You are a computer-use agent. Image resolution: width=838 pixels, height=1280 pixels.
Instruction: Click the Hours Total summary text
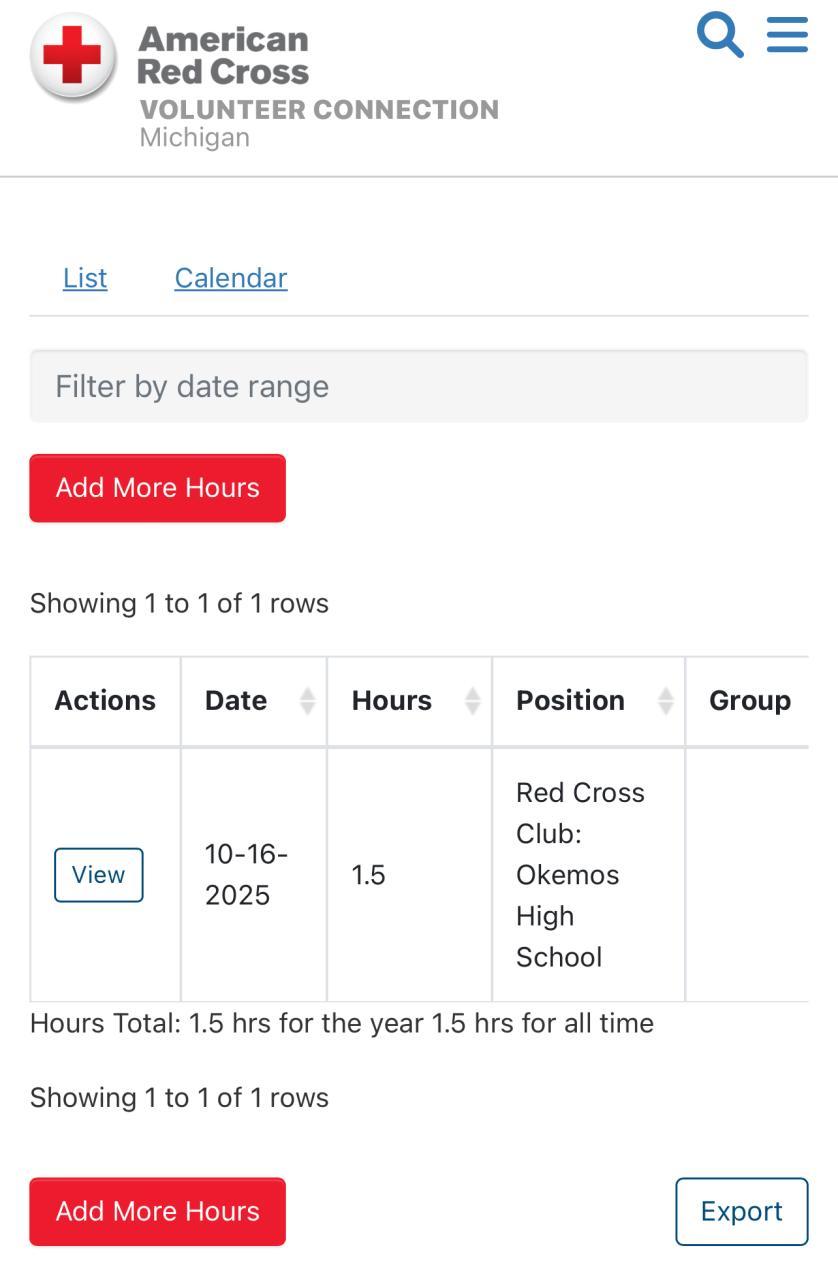pos(342,1023)
